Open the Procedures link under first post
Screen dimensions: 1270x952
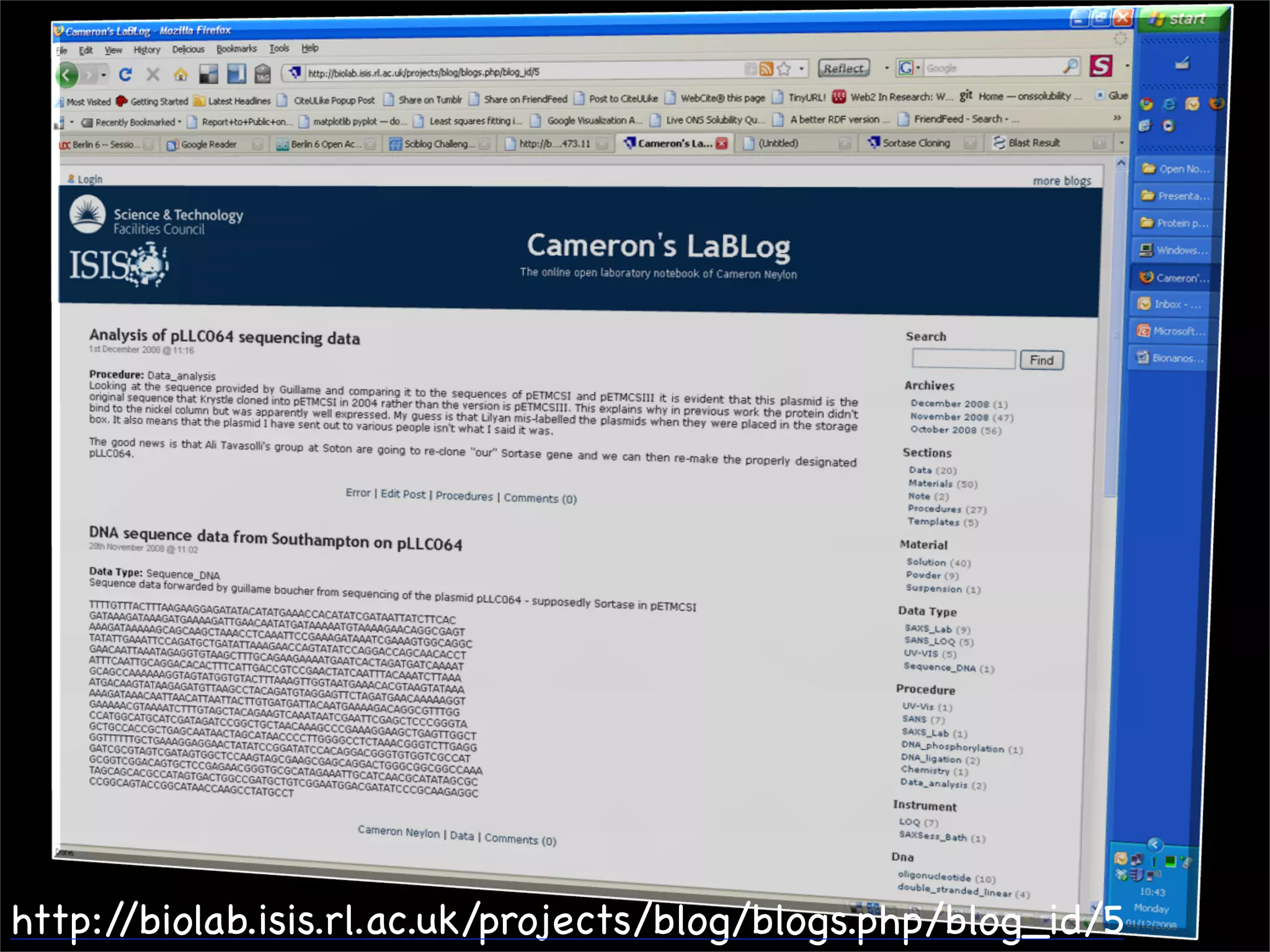click(464, 496)
